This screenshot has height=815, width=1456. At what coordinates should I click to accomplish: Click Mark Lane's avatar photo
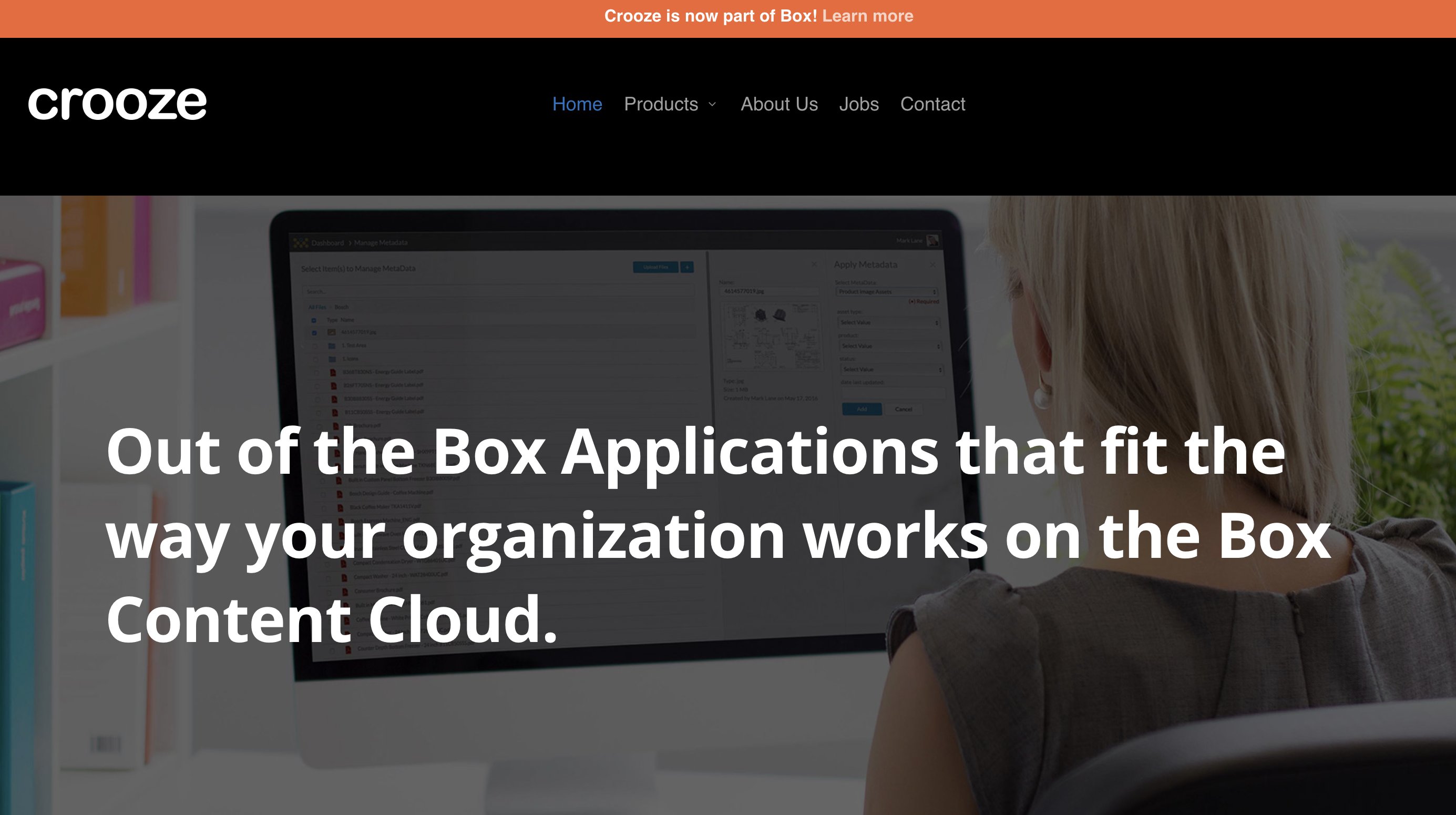(x=932, y=241)
